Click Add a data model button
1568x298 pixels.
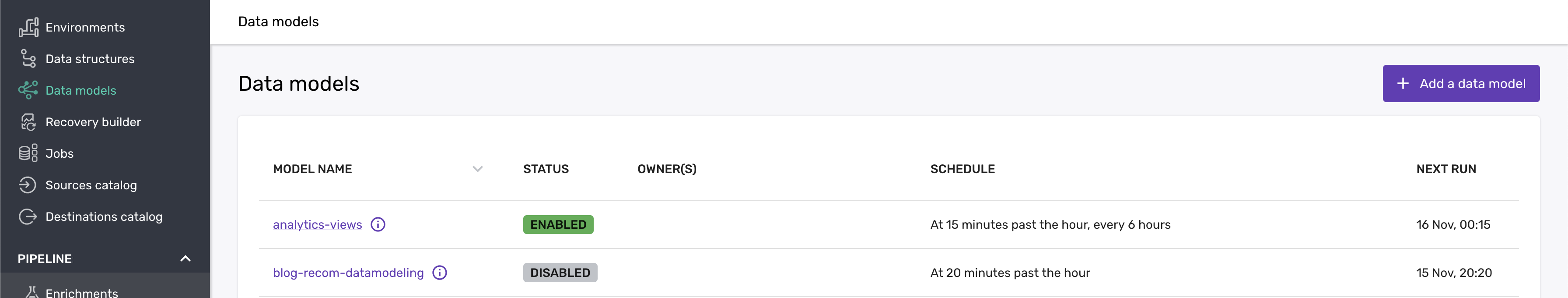[1461, 84]
